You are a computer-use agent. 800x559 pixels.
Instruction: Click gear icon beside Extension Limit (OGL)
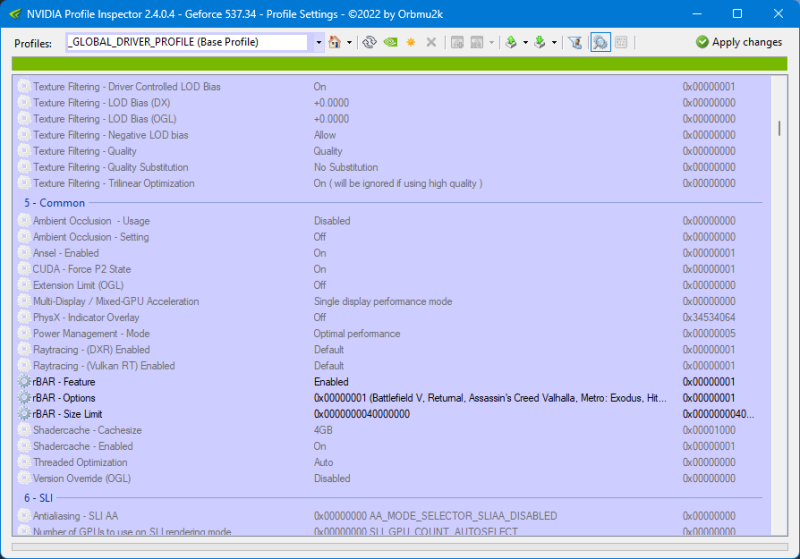click(x=24, y=285)
